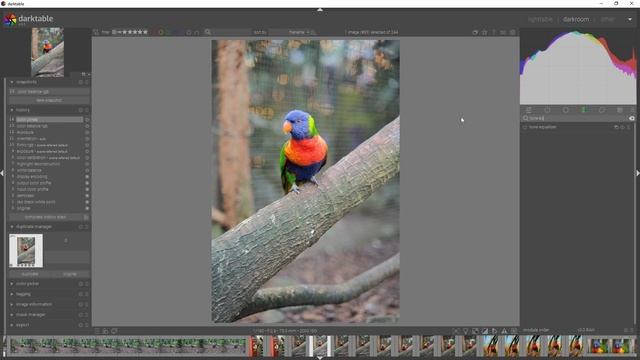This screenshot has width=640, height=360.
Task: Expand the export panel
Action: tap(12, 325)
